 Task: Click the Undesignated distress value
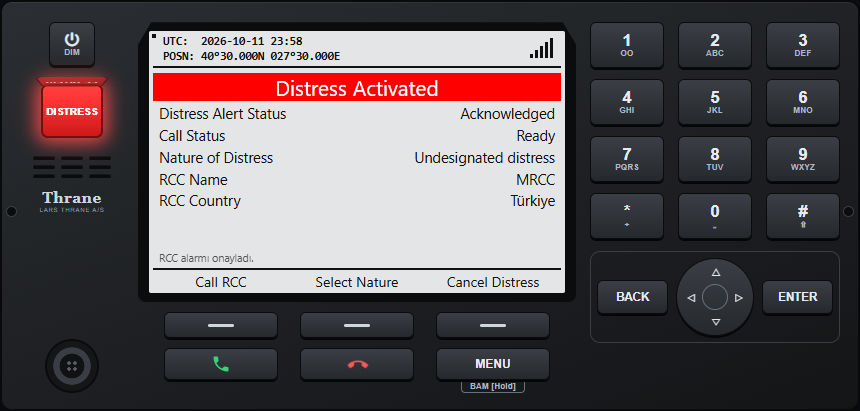485,158
